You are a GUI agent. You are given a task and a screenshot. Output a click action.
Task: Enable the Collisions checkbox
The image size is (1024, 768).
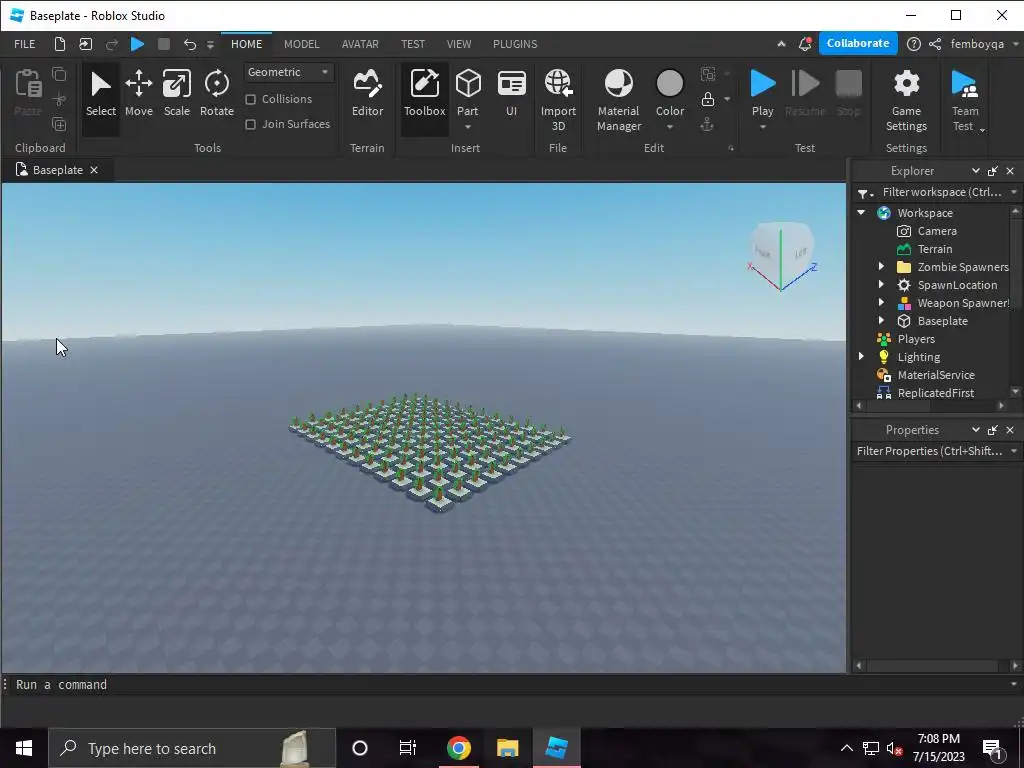click(250, 99)
